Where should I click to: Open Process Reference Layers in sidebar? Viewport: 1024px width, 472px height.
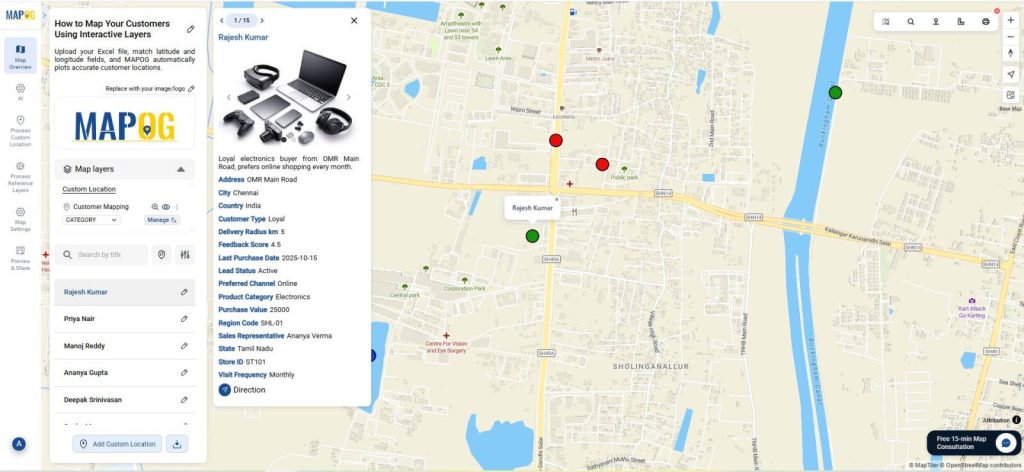pos(20,177)
